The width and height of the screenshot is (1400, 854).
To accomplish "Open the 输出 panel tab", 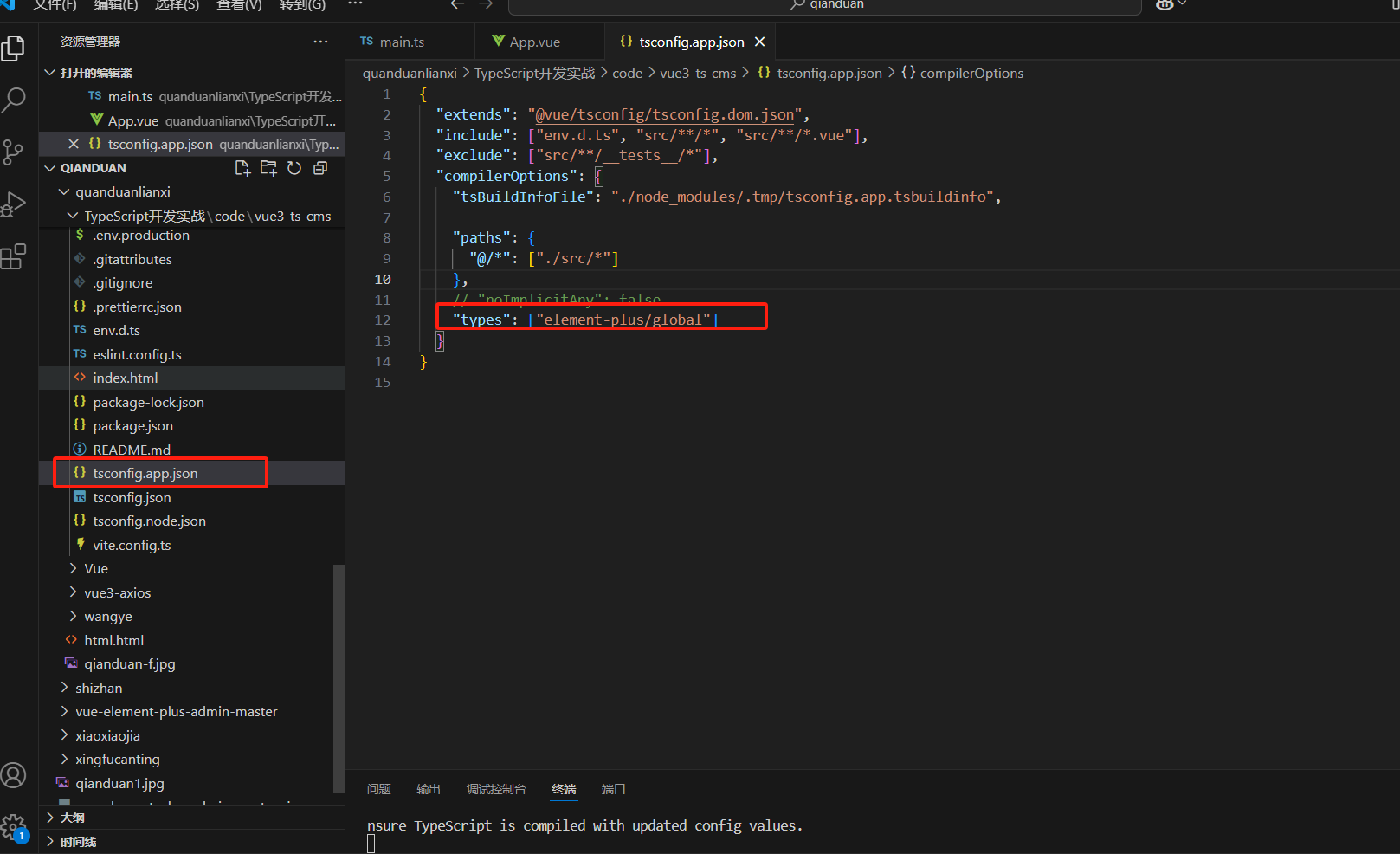I will click(428, 789).
